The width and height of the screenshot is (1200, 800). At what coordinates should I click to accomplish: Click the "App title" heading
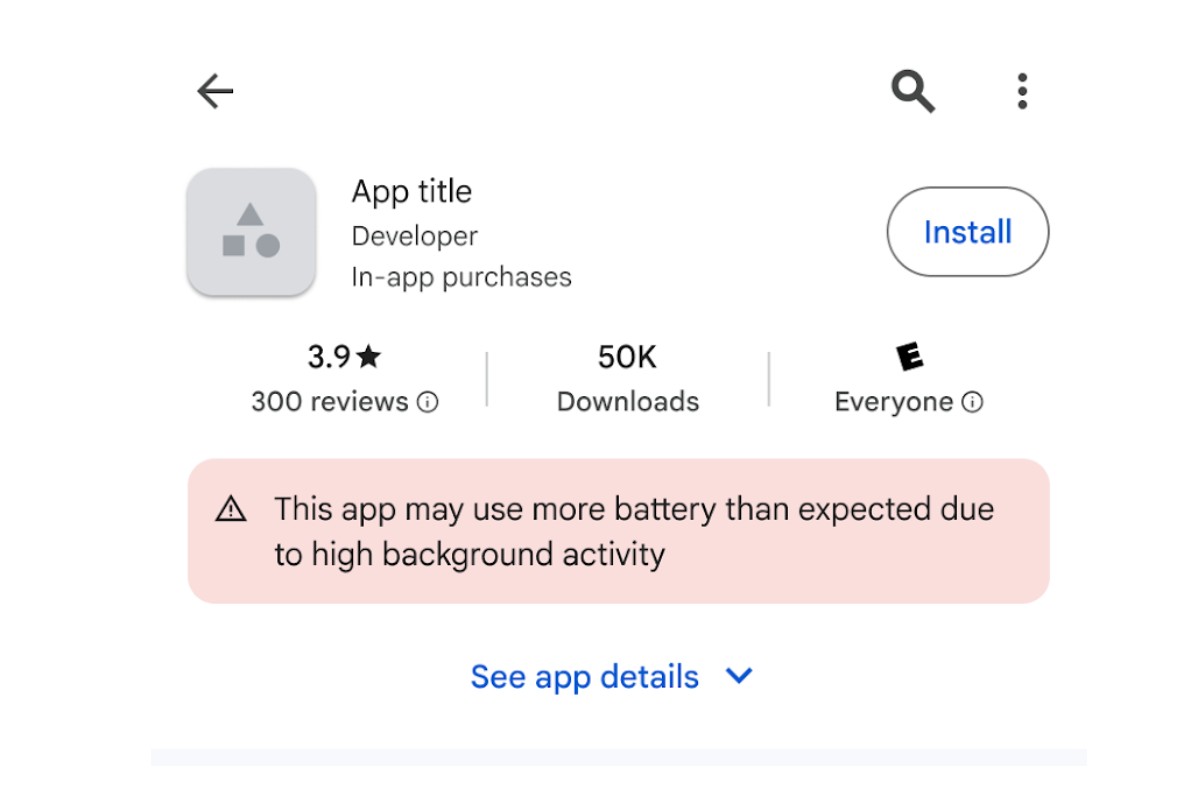[411, 191]
